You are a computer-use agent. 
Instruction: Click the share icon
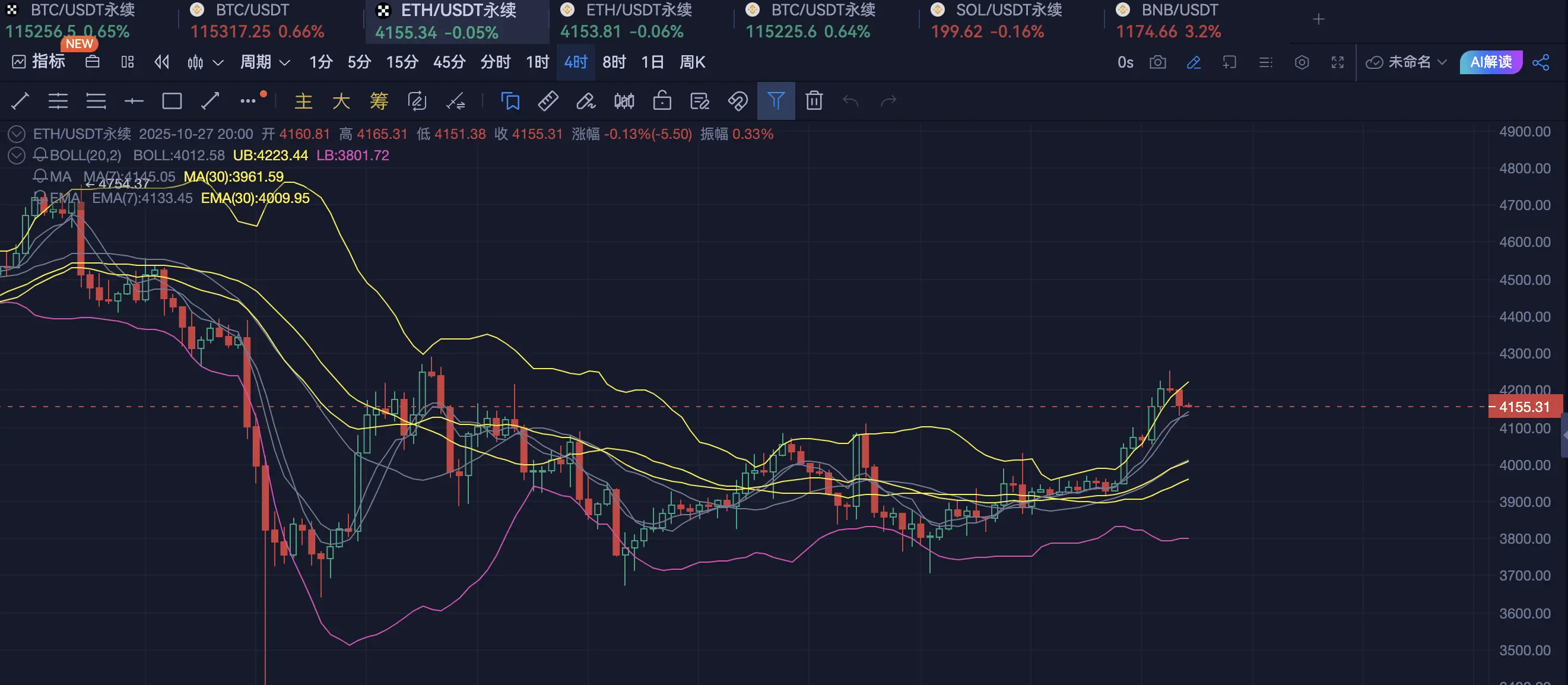point(1541,62)
